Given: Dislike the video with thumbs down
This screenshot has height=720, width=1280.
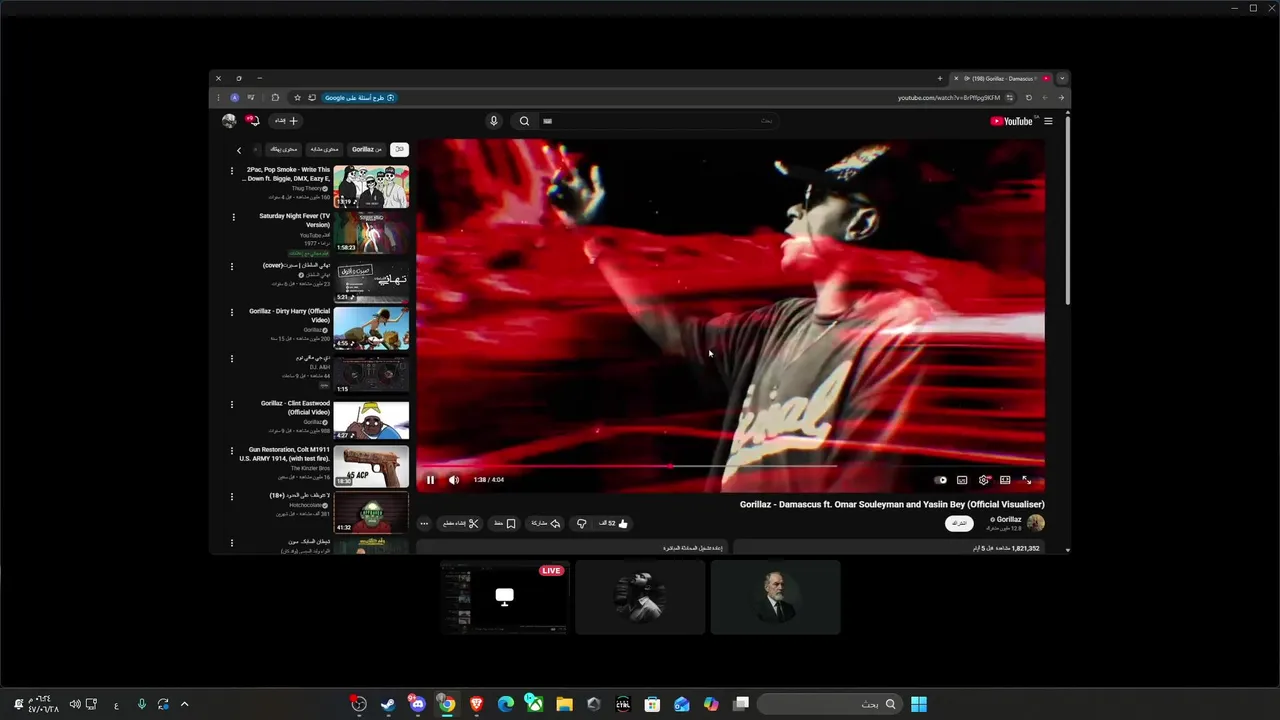Looking at the screenshot, I should point(581,523).
